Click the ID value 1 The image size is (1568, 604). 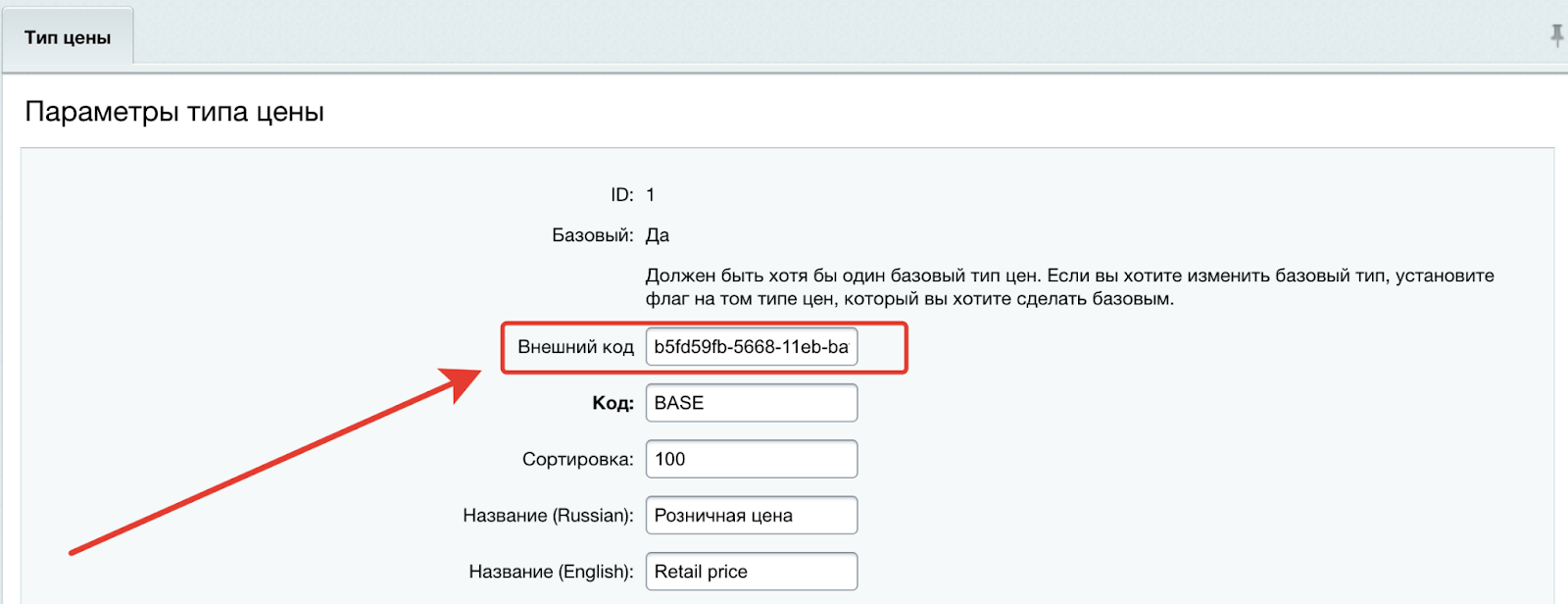[x=650, y=195]
